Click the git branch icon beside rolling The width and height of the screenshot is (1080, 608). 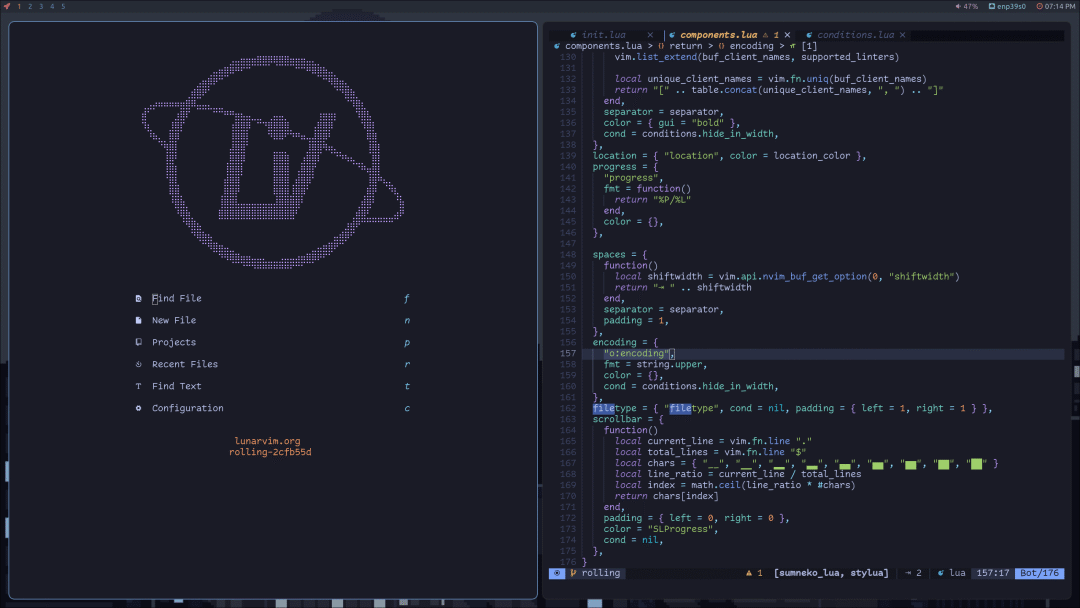[576, 572]
